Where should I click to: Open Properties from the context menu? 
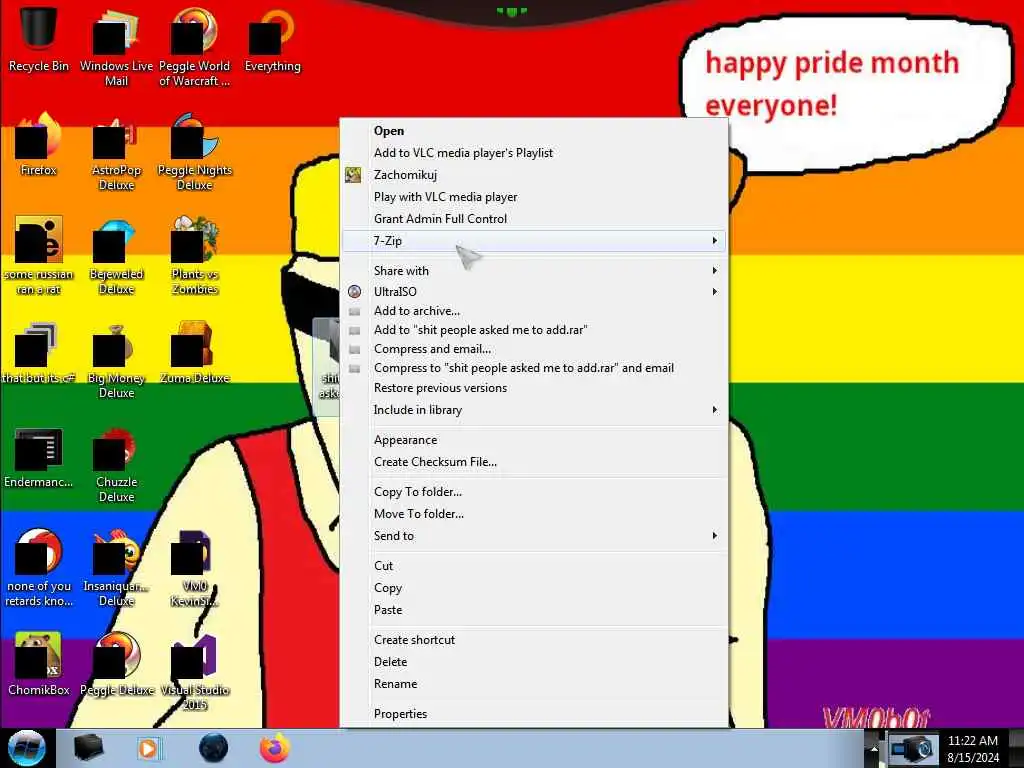coord(534,714)
